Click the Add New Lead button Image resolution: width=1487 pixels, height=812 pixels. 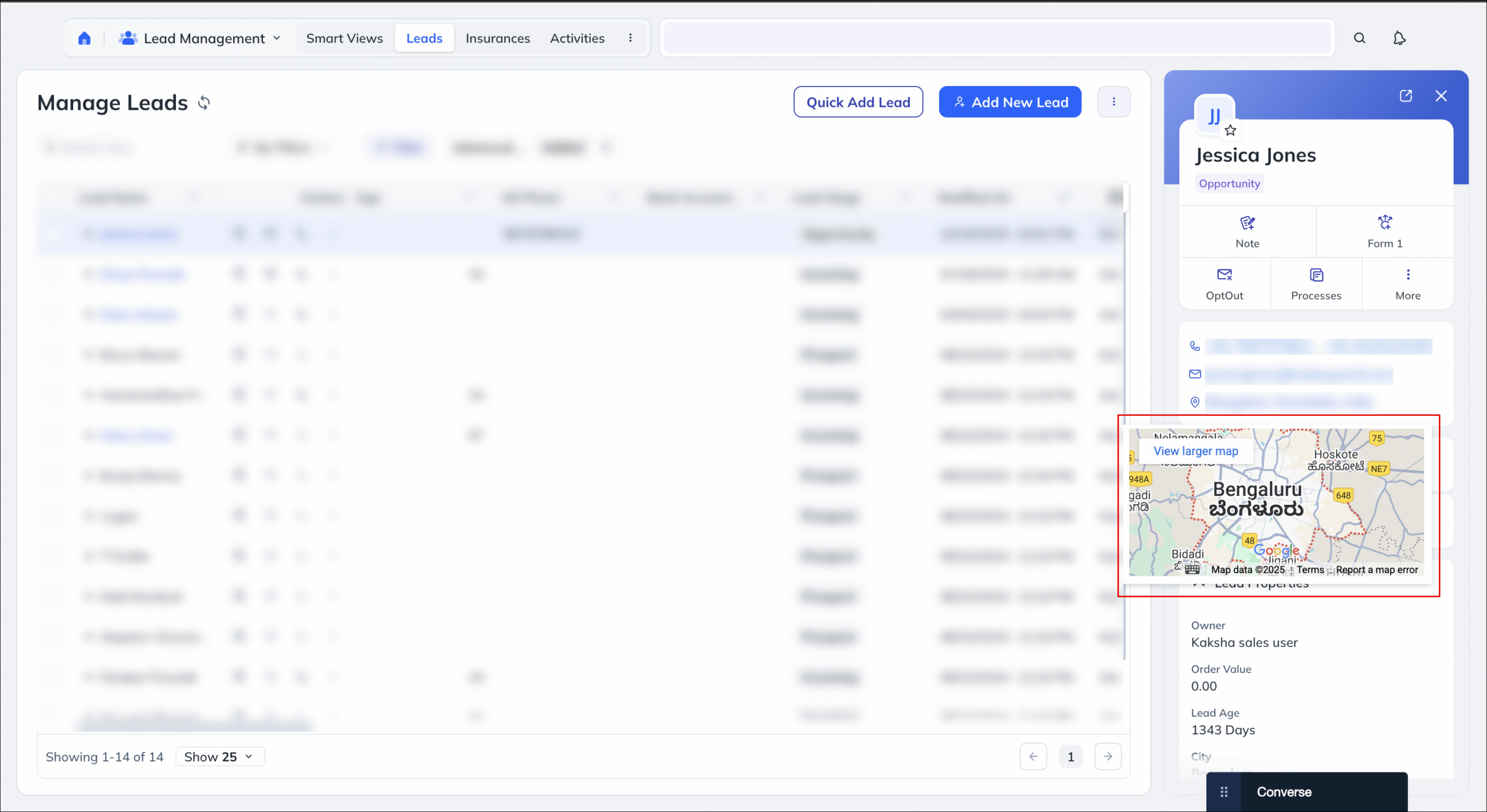(x=1010, y=102)
